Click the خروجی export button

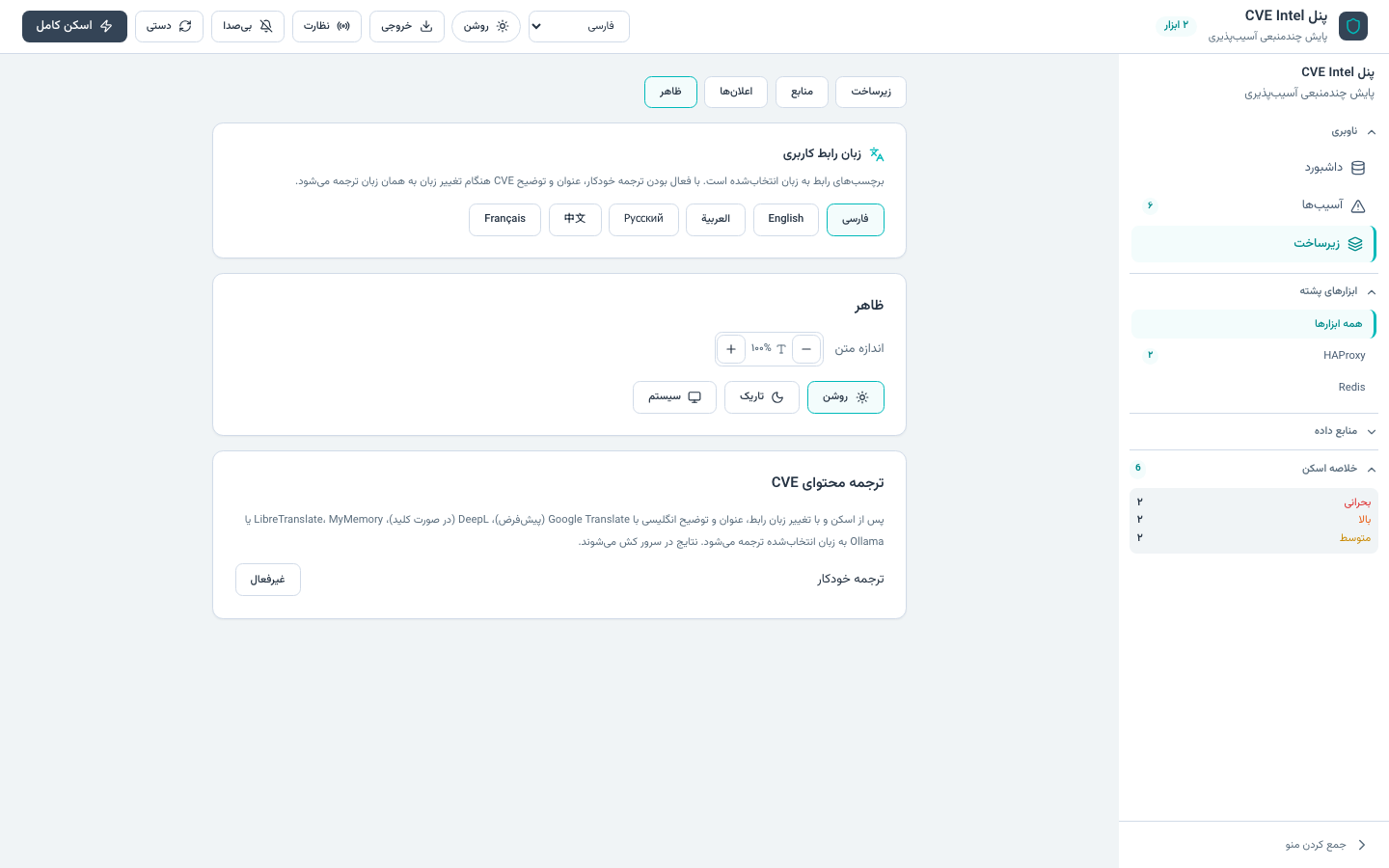[407, 26]
